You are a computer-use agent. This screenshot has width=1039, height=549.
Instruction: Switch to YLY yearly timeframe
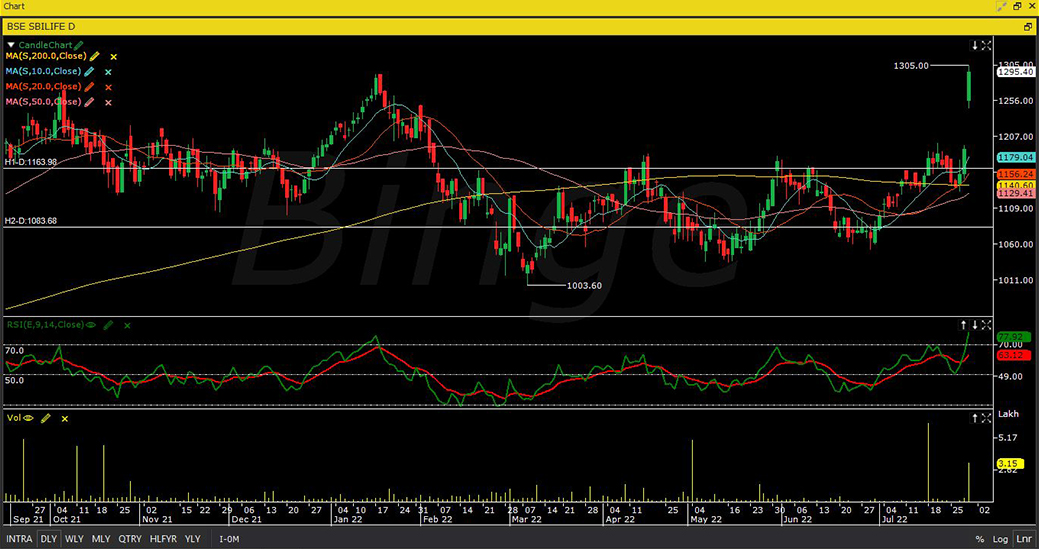point(192,539)
